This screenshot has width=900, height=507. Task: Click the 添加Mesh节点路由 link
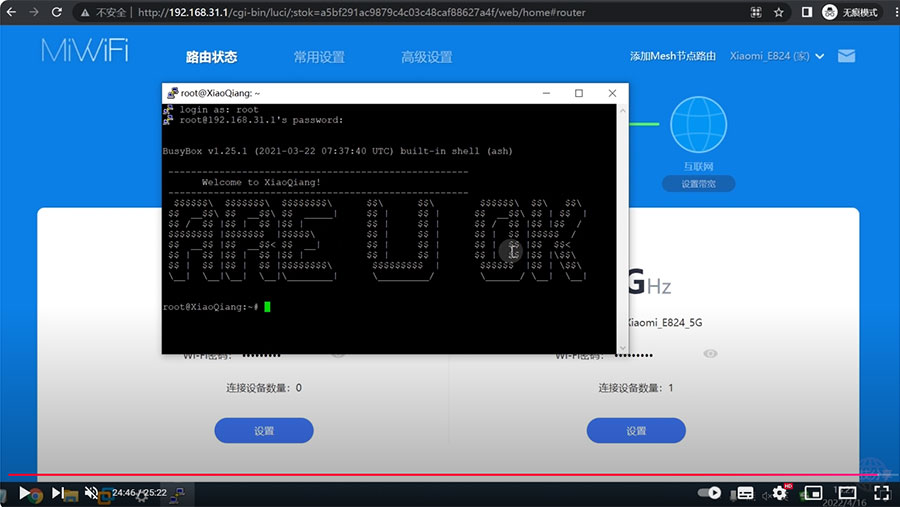[x=673, y=56]
